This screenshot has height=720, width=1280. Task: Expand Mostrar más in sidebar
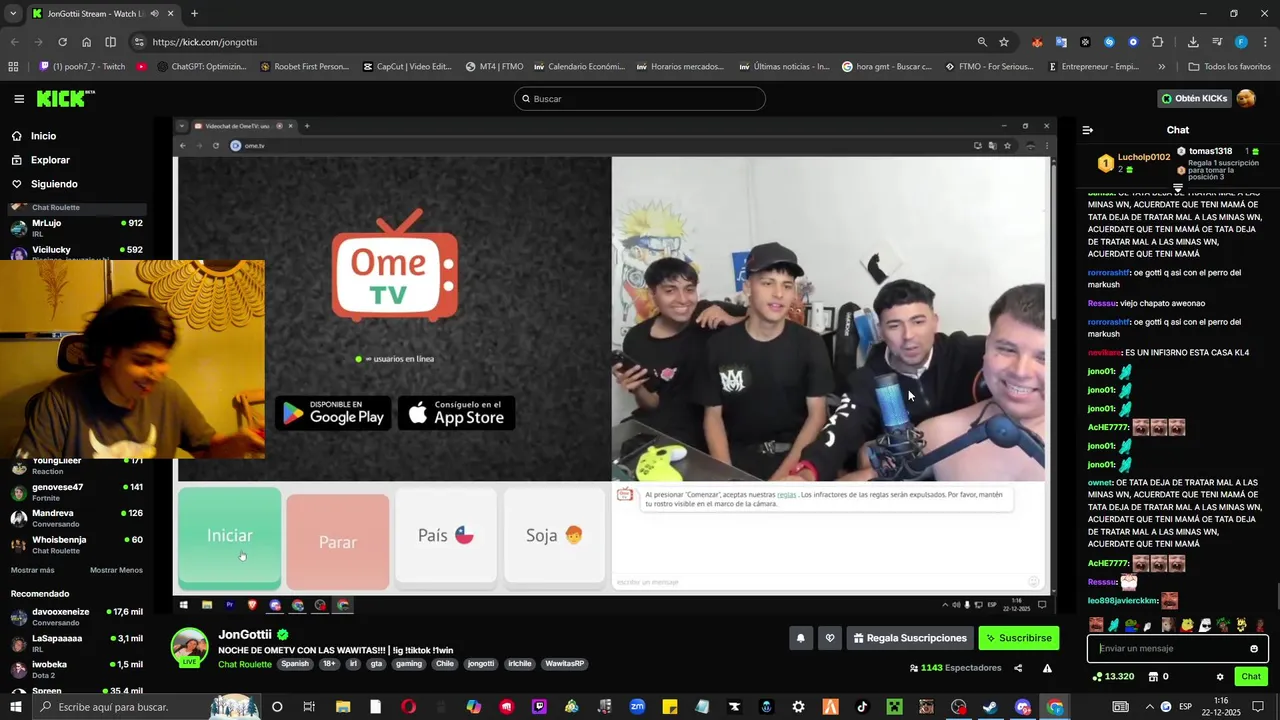32,570
